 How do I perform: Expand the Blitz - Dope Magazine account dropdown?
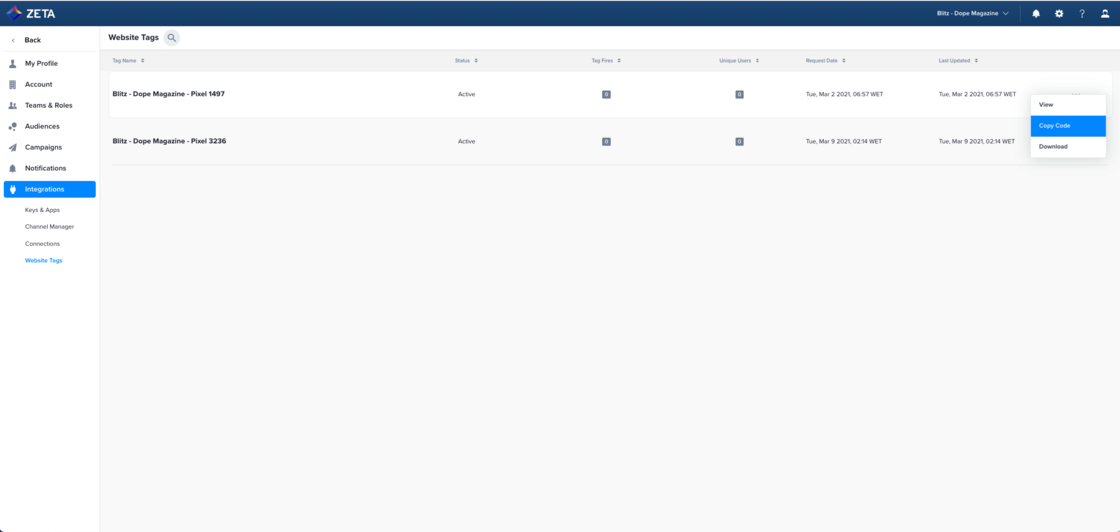coord(973,14)
